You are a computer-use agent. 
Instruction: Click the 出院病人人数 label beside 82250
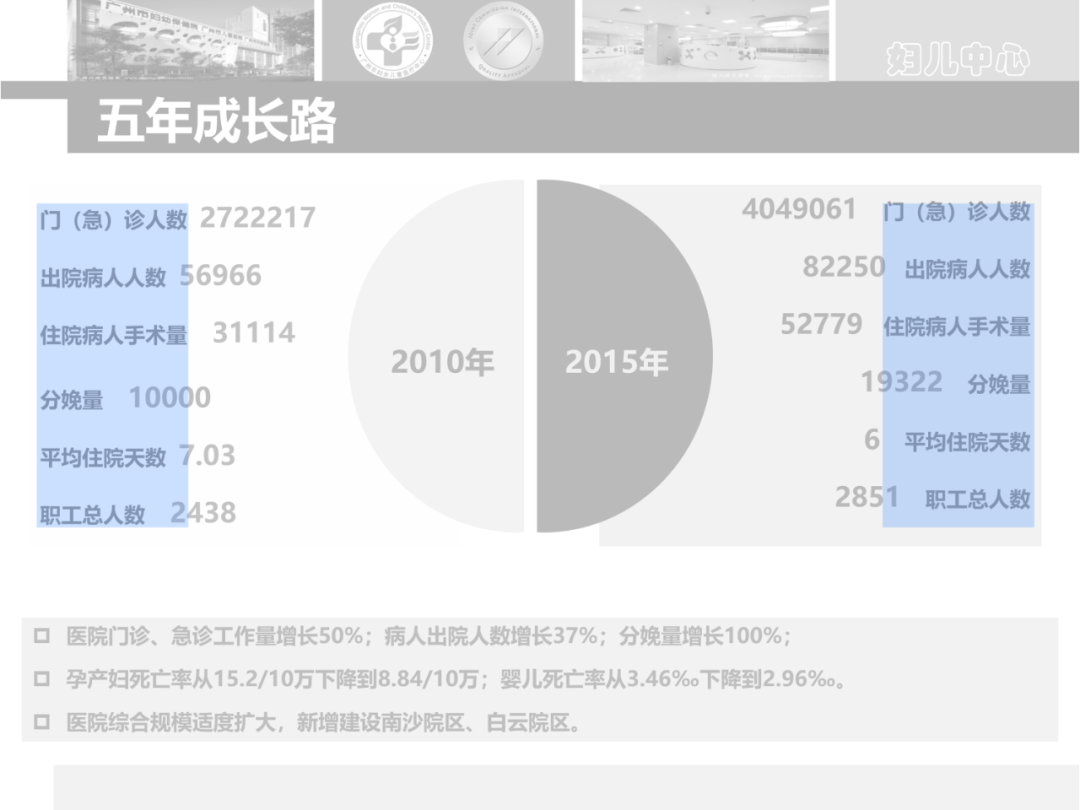(x=967, y=269)
